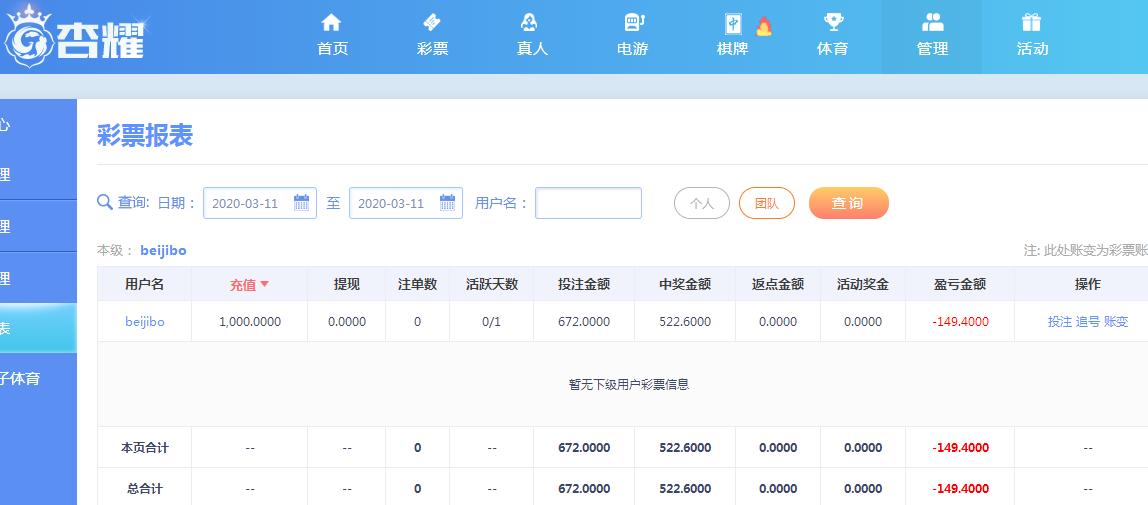
Task: Click the 杏耀 site logo
Action: pos(75,37)
